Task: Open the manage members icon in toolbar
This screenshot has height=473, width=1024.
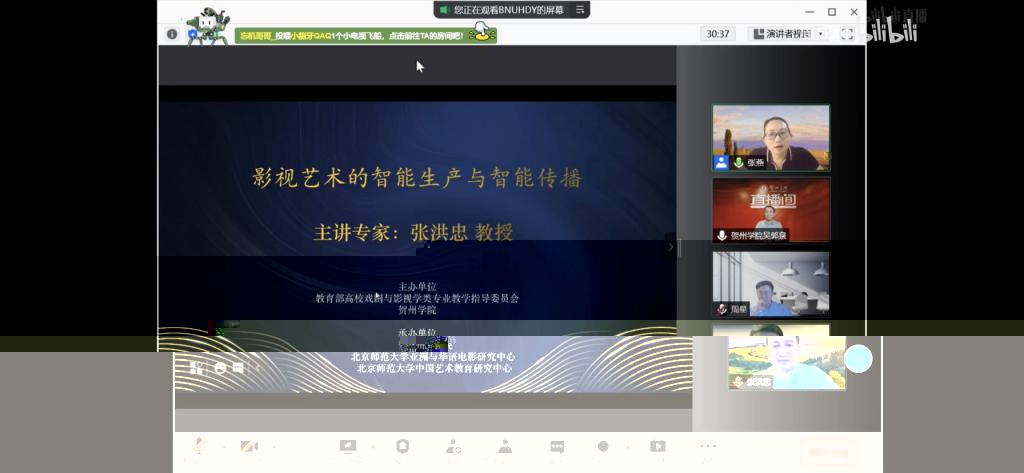Action: click(505, 447)
